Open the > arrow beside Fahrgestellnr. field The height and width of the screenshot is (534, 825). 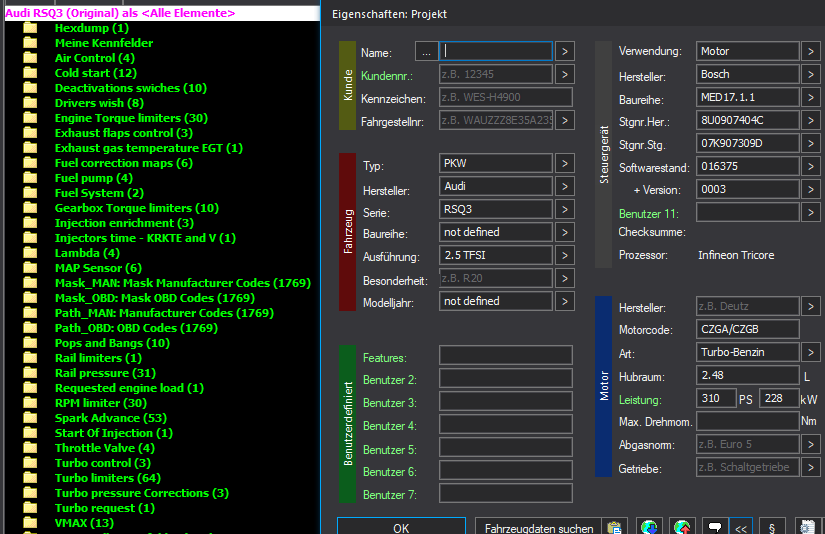coord(565,120)
